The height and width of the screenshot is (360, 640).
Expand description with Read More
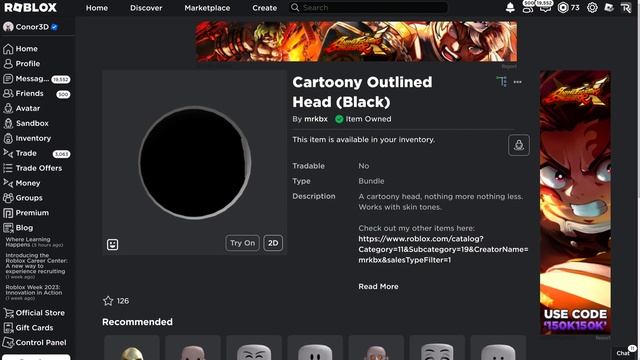378,287
